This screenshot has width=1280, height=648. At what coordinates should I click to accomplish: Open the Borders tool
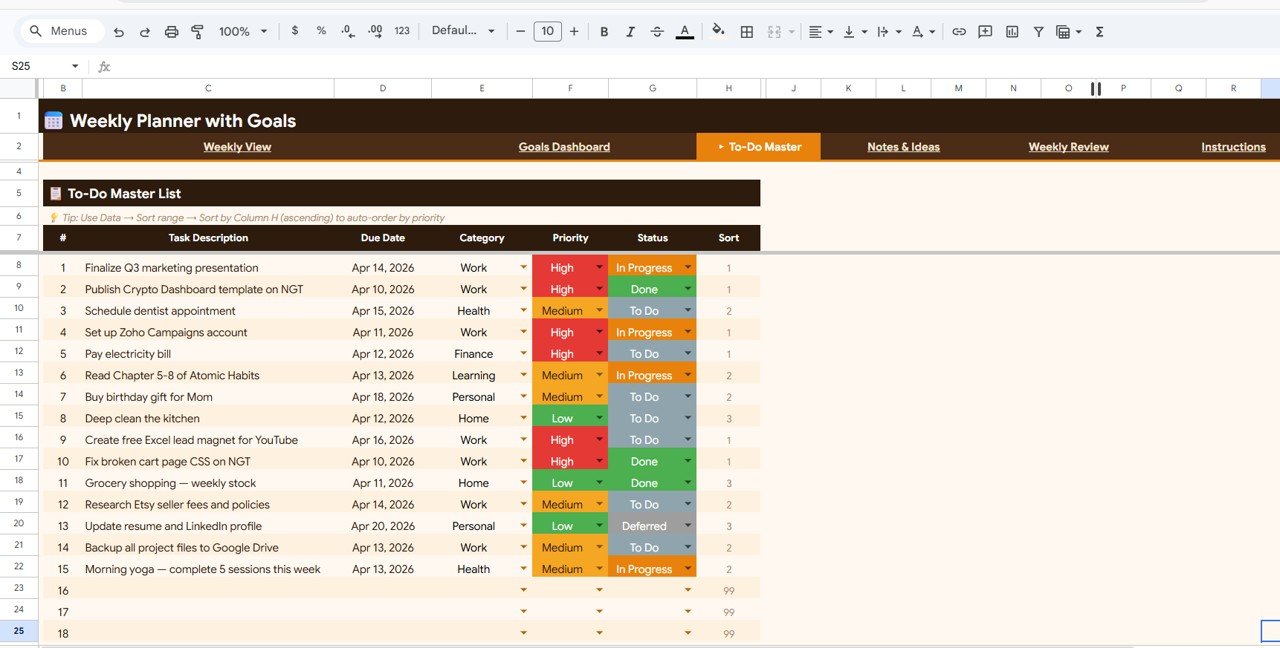tap(746, 32)
